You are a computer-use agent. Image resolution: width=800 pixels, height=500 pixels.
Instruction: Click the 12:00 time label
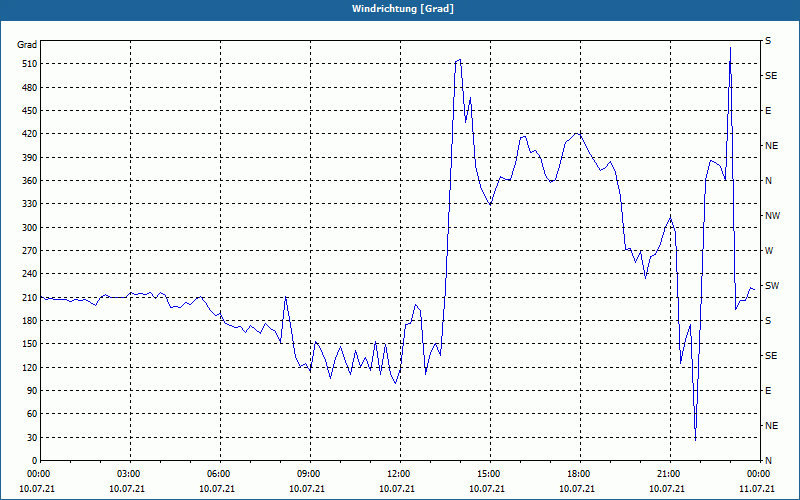(x=398, y=473)
